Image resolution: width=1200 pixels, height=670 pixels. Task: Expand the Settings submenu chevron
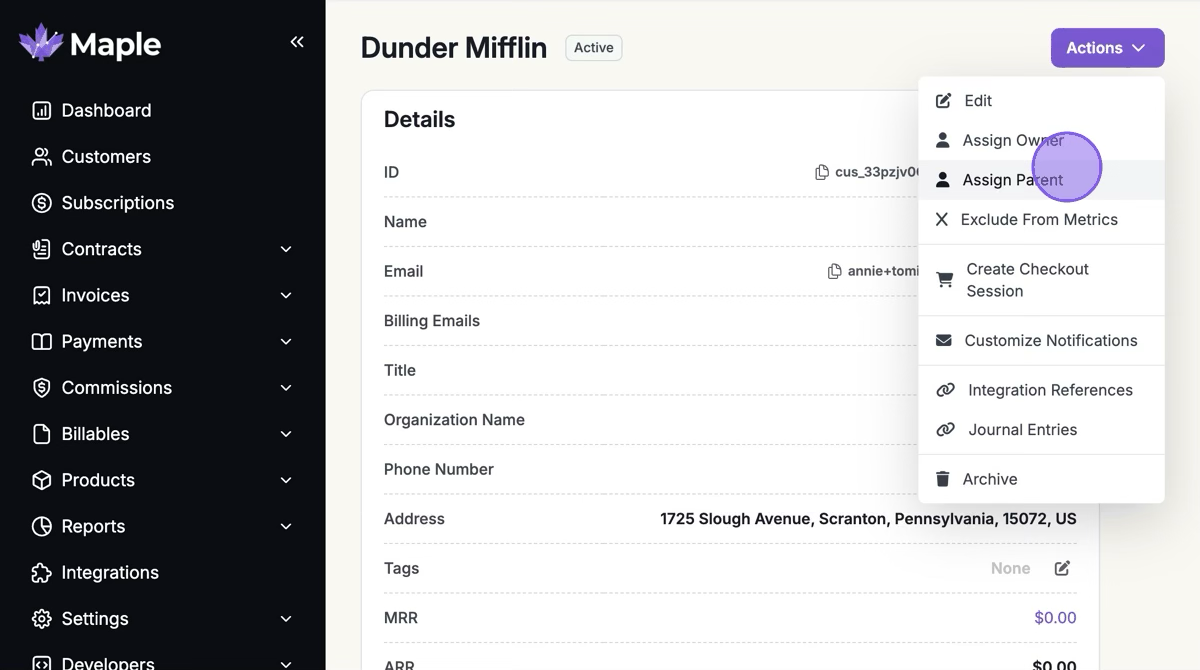coord(286,619)
